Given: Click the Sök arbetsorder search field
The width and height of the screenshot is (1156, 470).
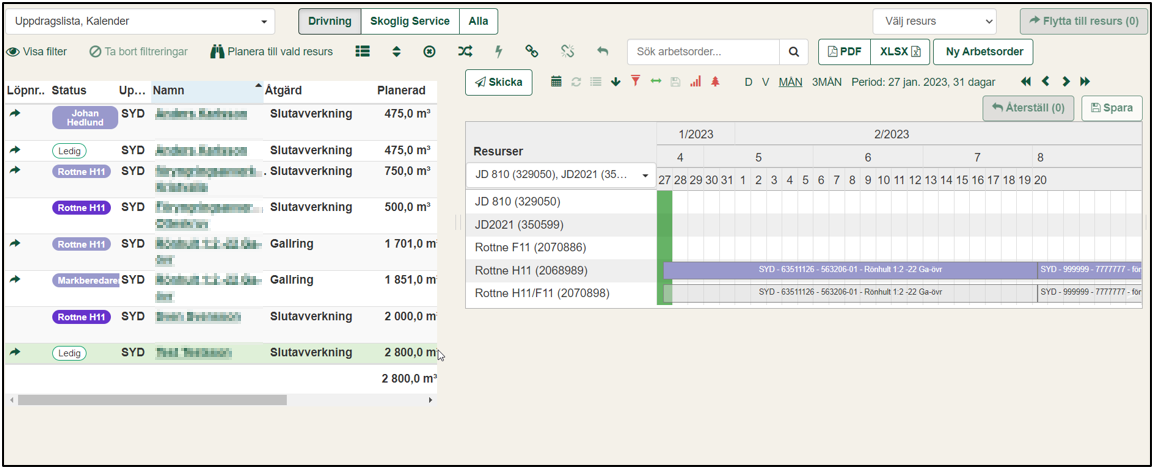Looking at the screenshot, I should pyautogui.click(x=703, y=52).
